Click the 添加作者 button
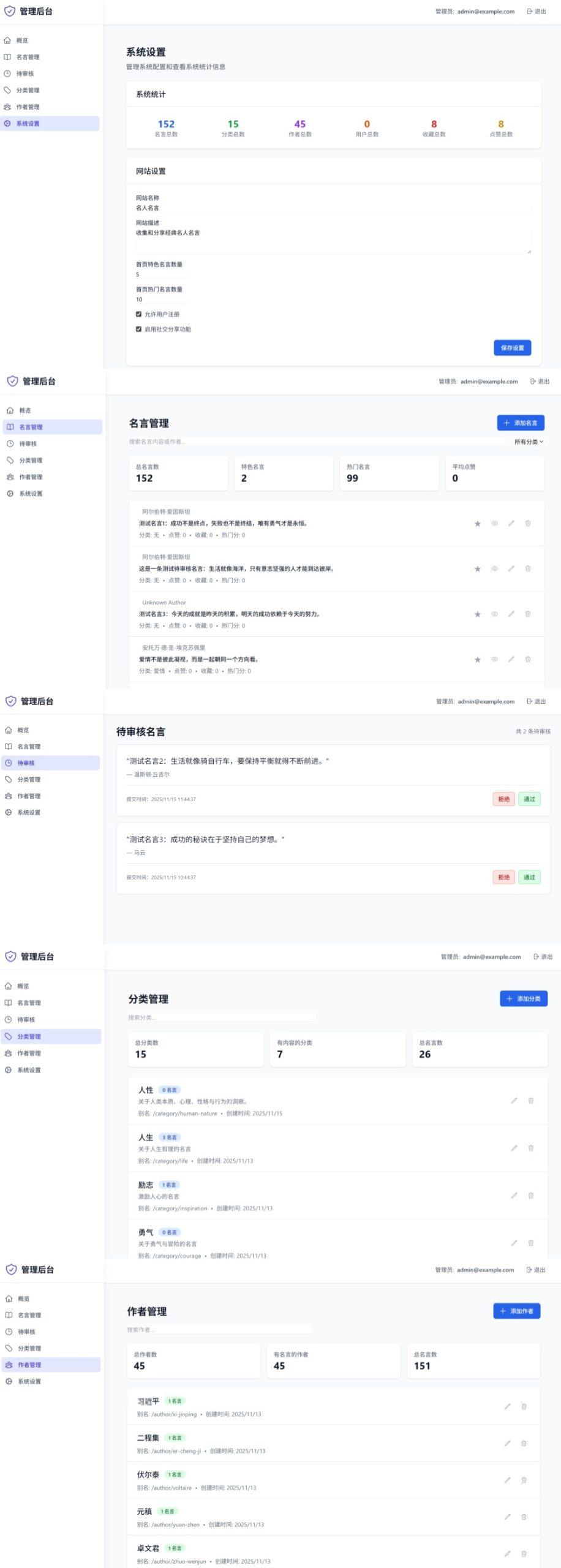Viewport: 561px width, 1568px height. click(x=516, y=1311)
